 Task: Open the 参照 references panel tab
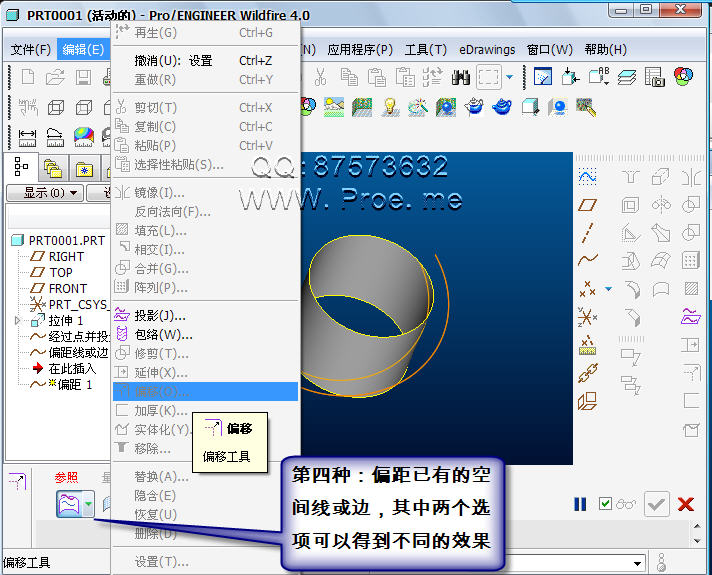66,477
